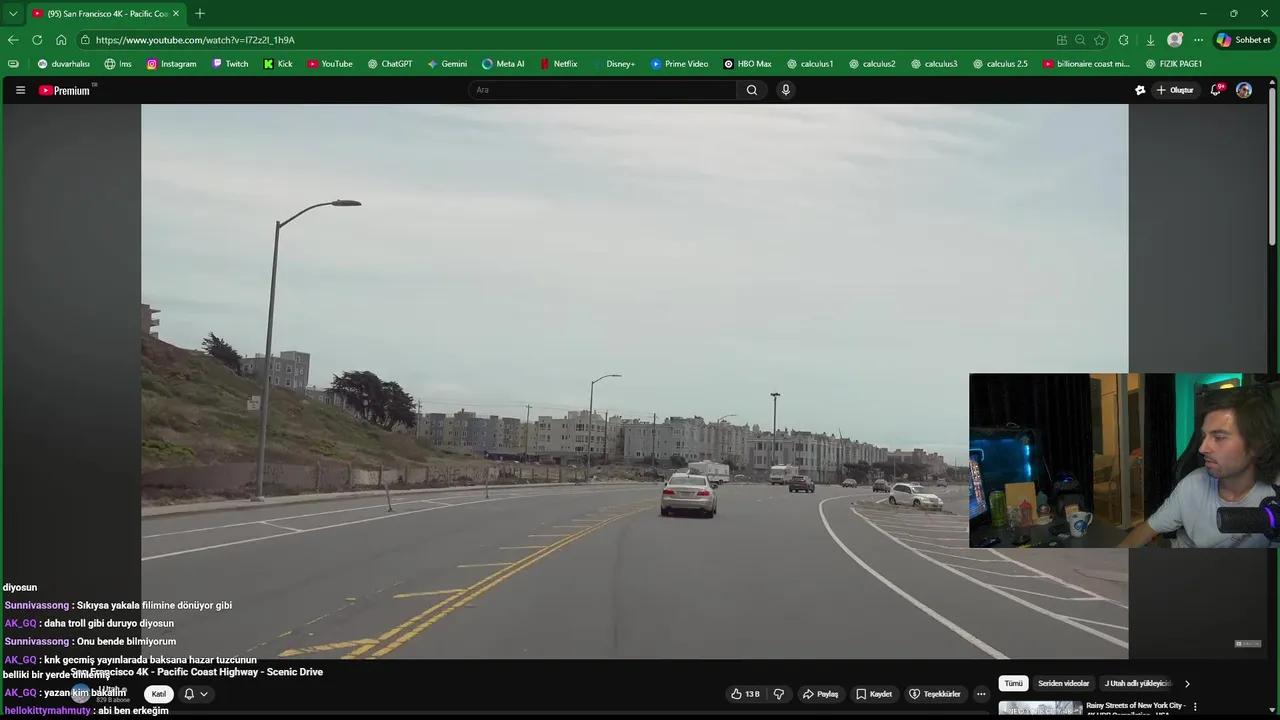Close the San Francisco 4K tab
Image resolution: width=1280 pixels, height=720 pixels.
[x=176, y=14]
